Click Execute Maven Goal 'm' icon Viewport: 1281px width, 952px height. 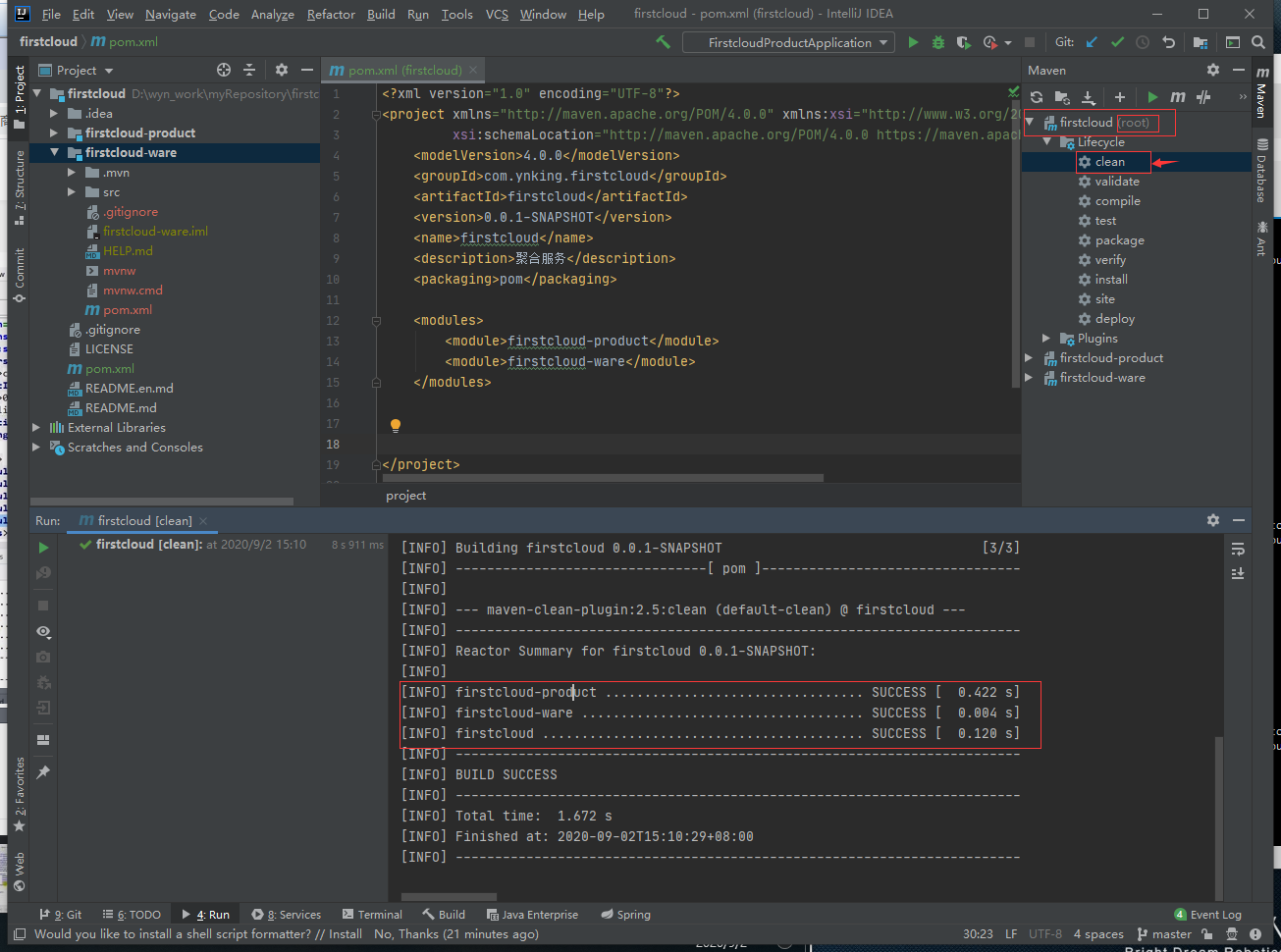pyautogui.click(x=1178, y=96)
